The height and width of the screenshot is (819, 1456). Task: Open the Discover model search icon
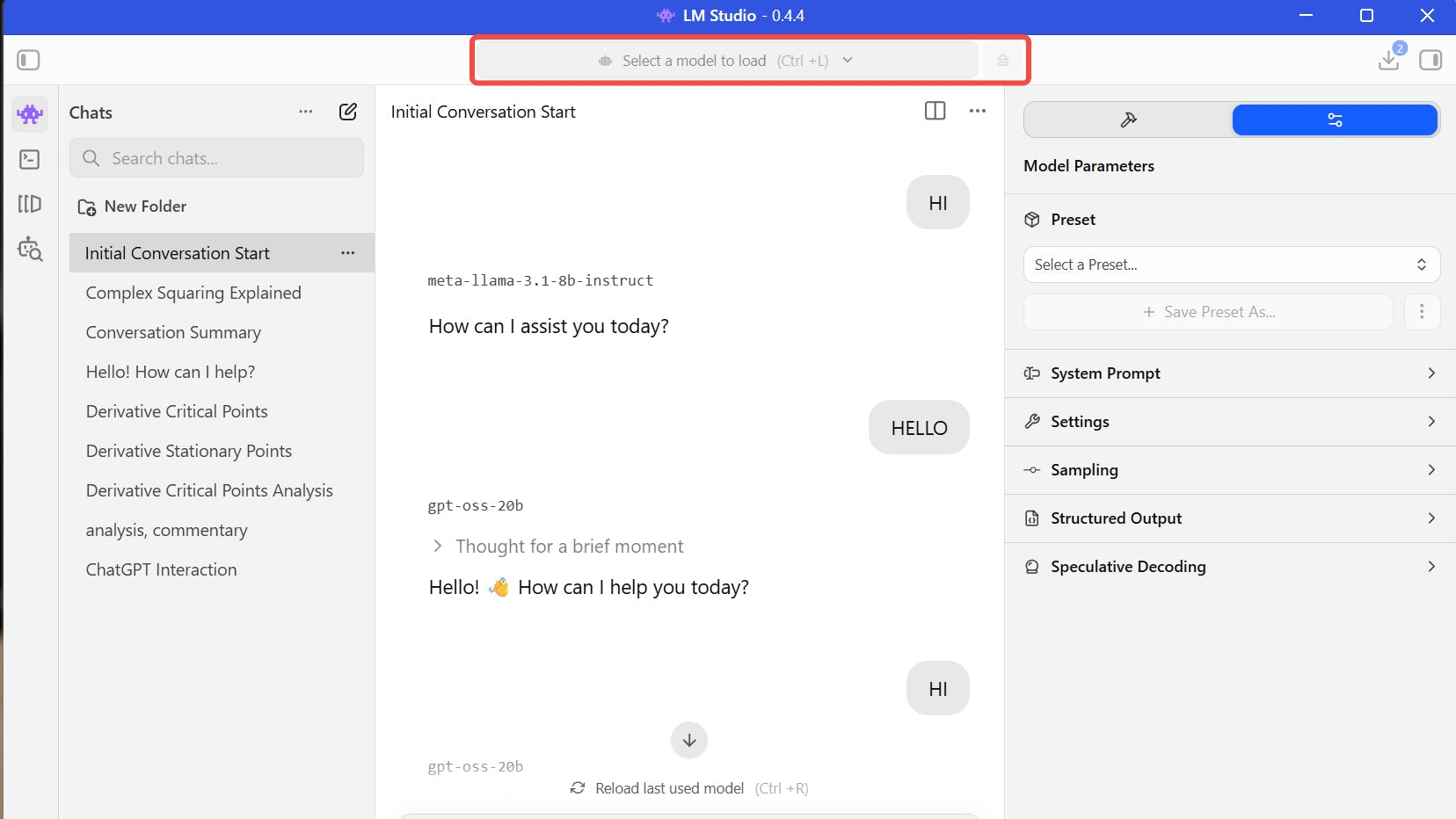point(30,249)
